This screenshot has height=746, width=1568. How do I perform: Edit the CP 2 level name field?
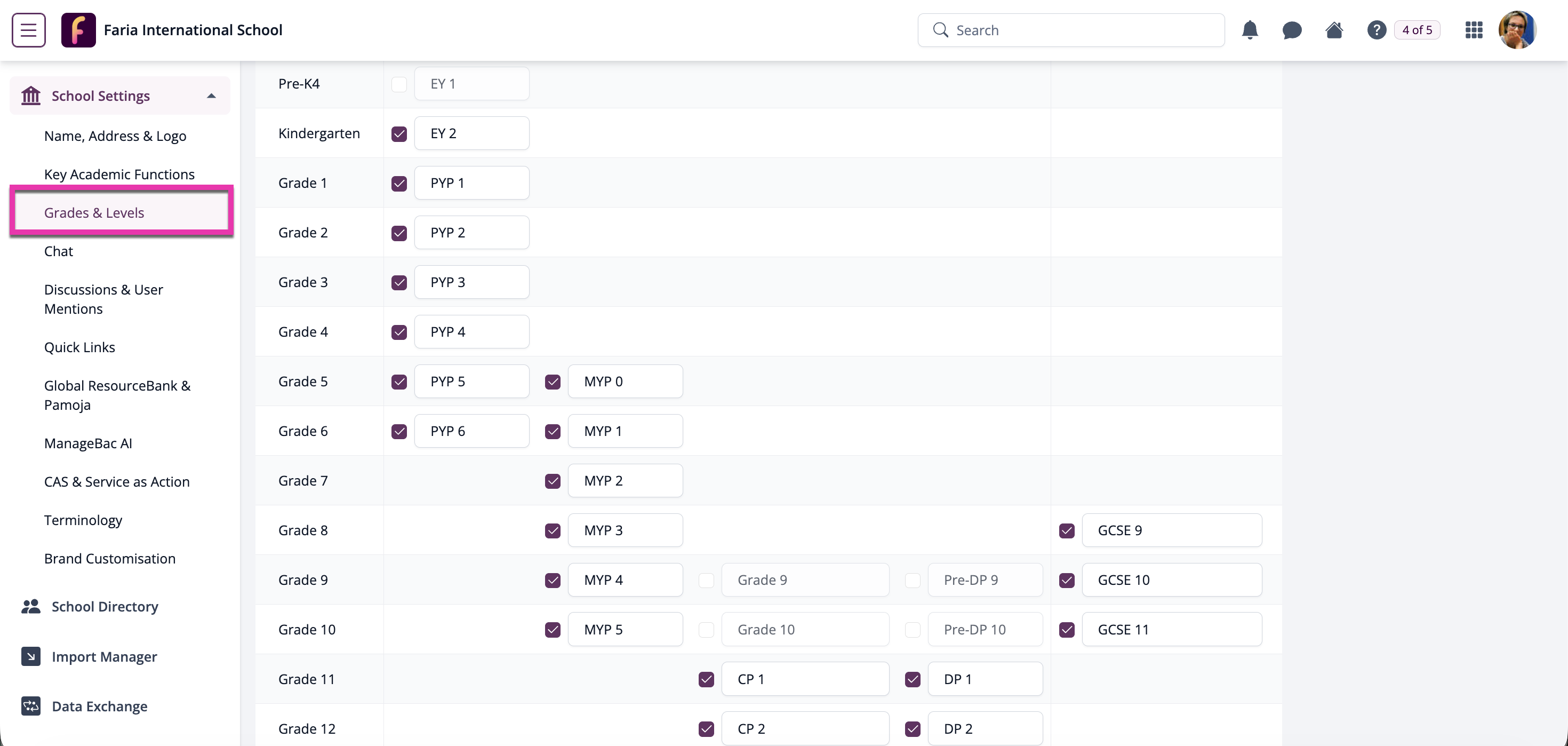click(x=805, y=729)
